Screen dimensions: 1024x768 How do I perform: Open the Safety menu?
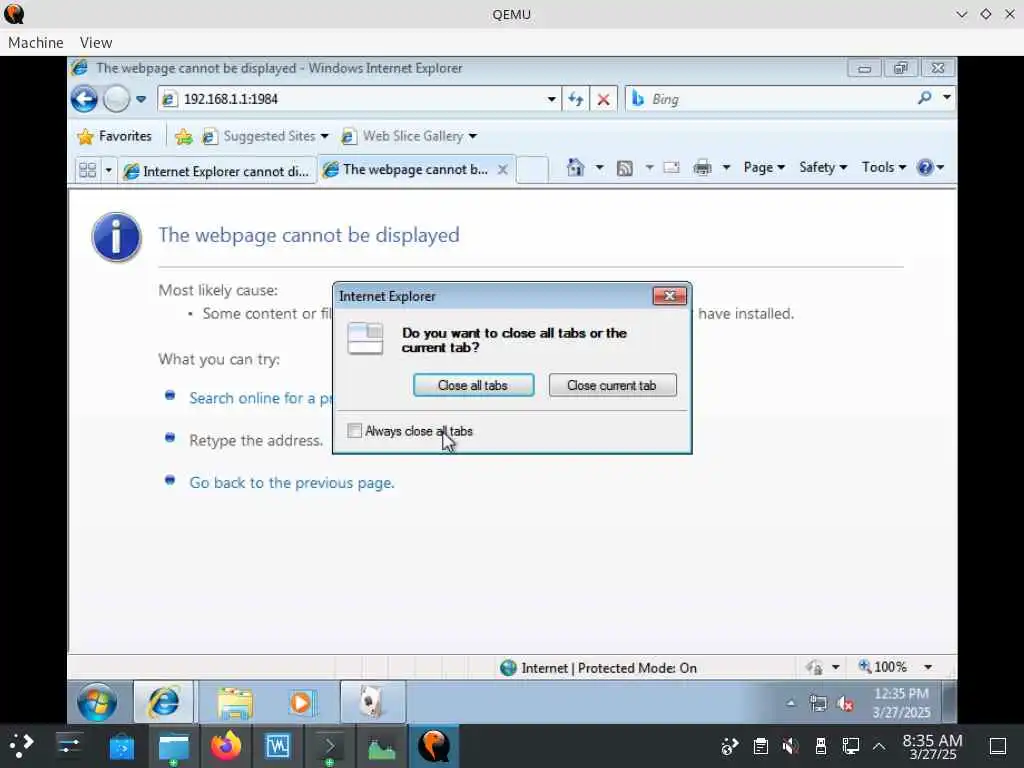tap(823, 168)
